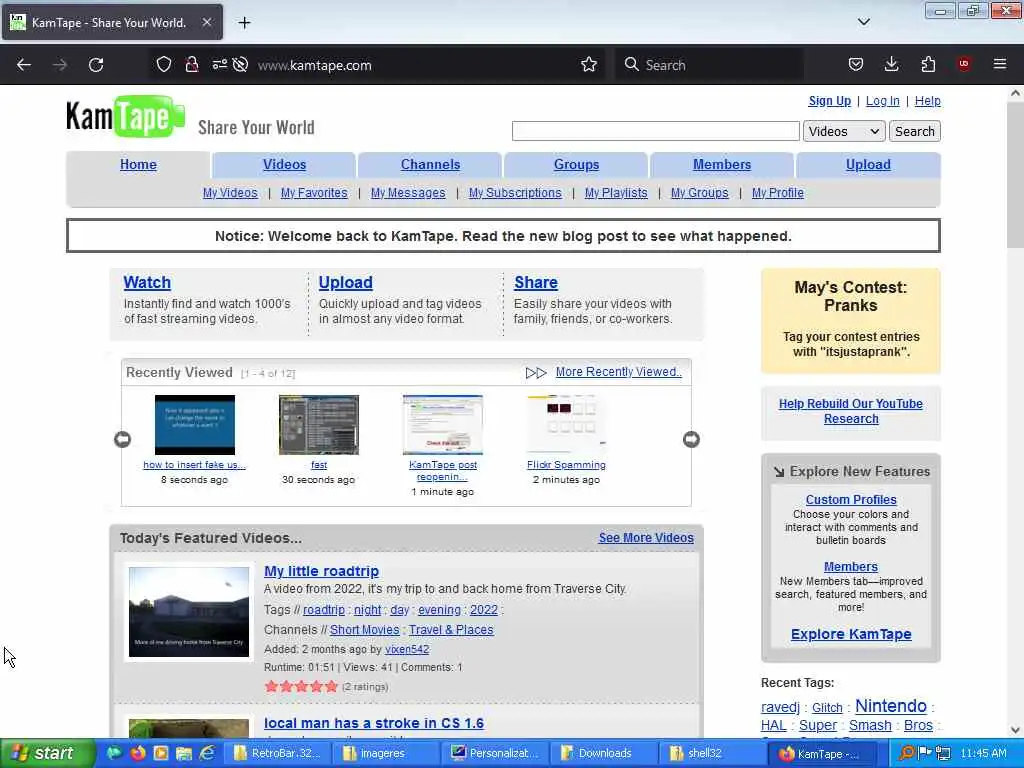
Task: Click the Log In link
Action: coord(882,101)
